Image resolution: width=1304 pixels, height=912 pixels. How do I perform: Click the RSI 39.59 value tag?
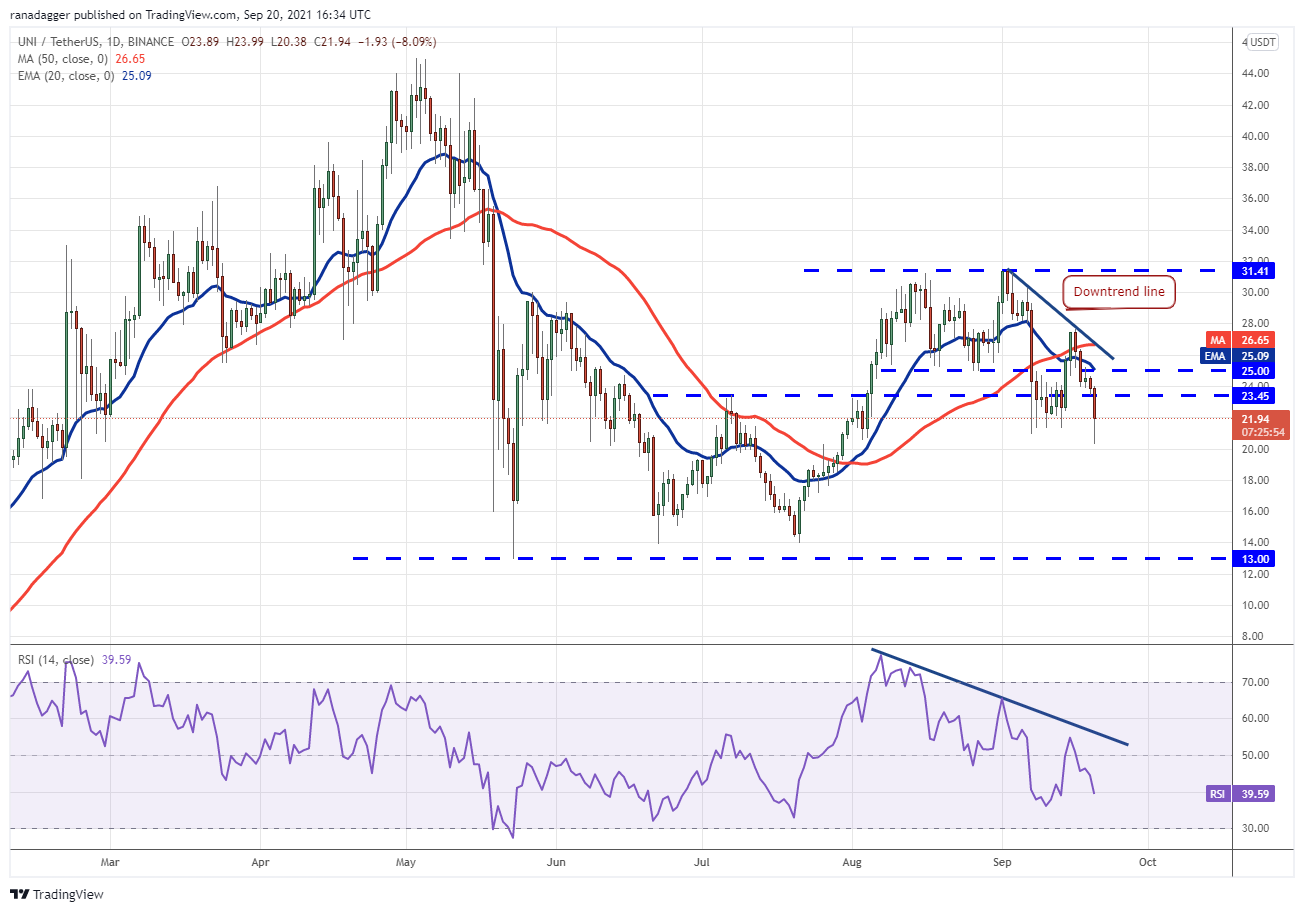tap(1252, 793)
